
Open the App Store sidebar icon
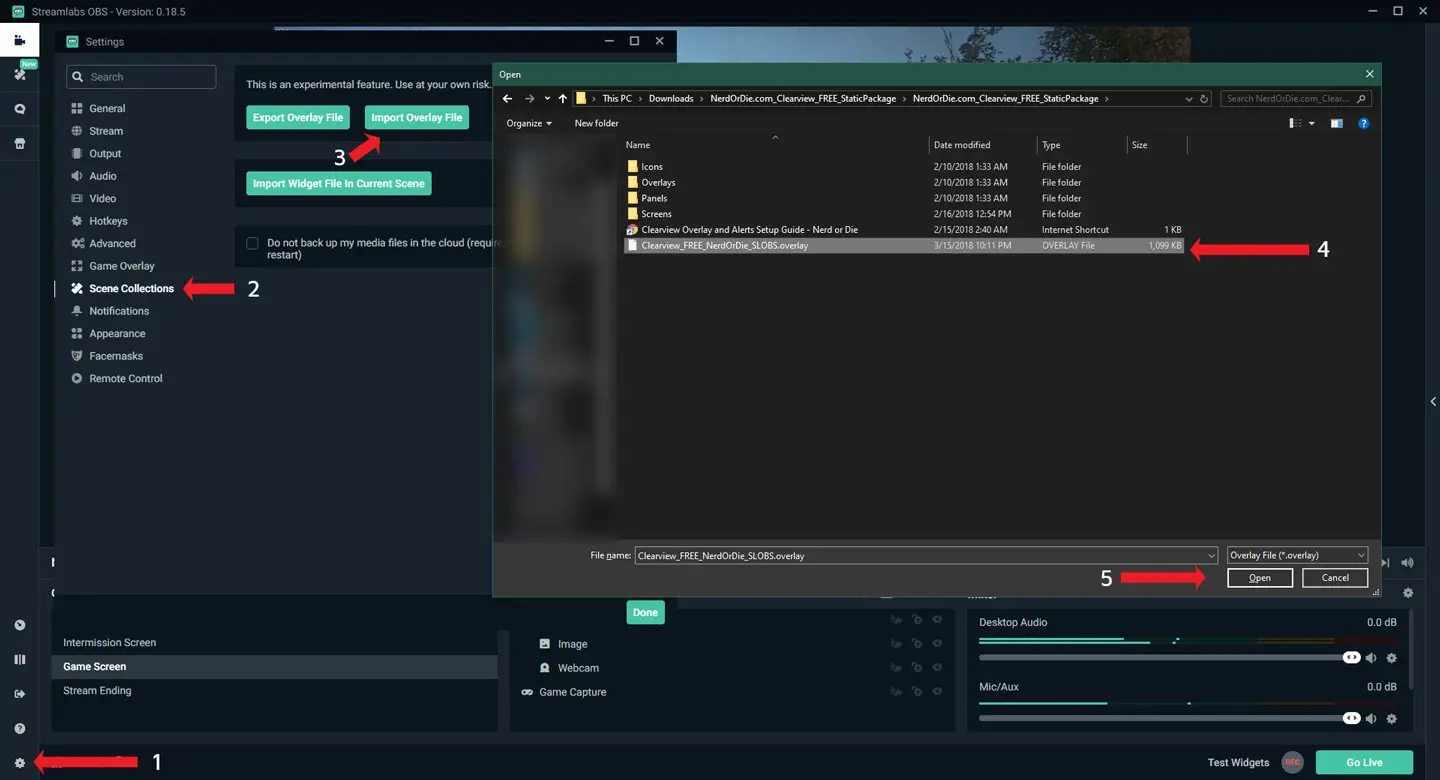pyautogui.click(x=19, y=143)
